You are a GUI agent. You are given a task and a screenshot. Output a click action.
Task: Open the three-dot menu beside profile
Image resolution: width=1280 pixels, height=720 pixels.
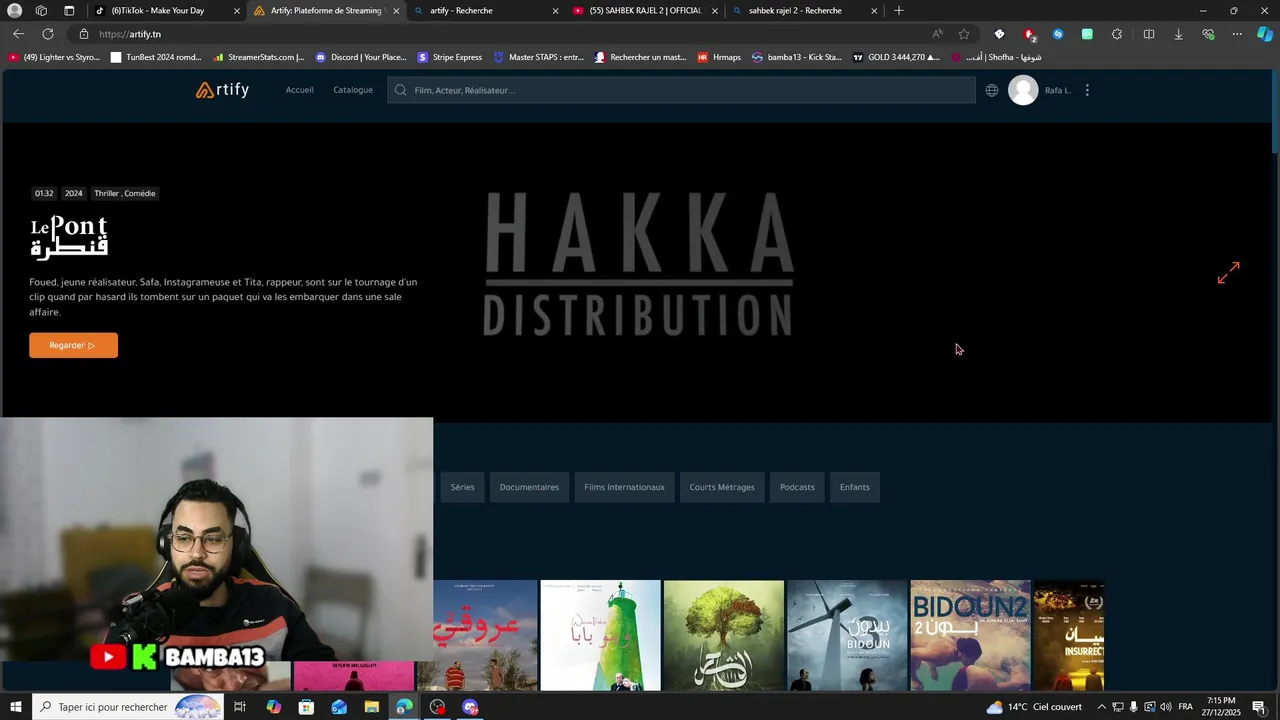1087,90
